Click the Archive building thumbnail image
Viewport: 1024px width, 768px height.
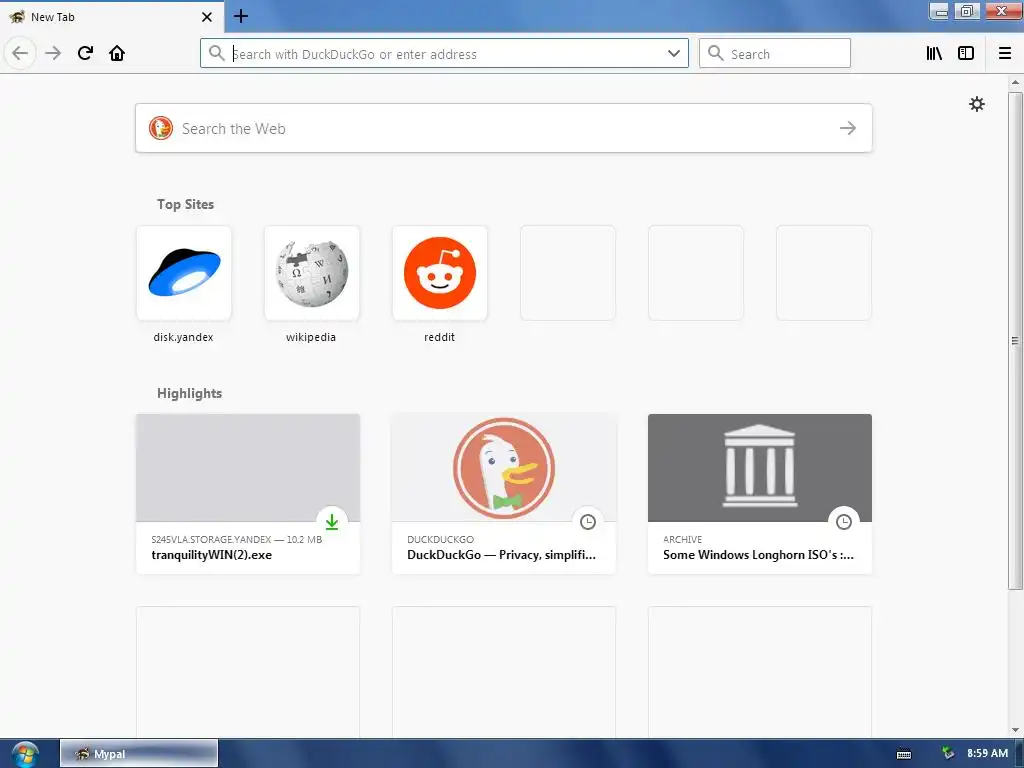coord(760,466)
